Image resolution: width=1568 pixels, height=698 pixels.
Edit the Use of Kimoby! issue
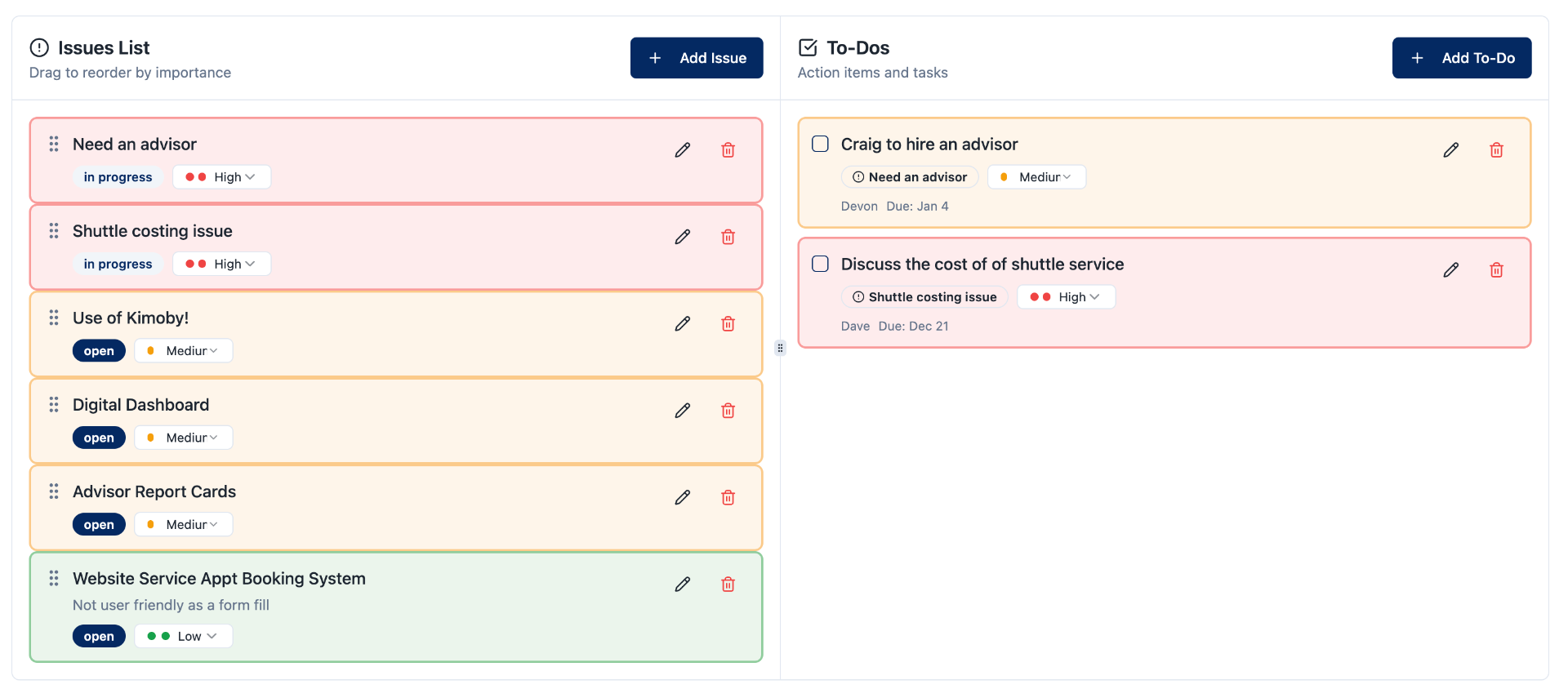(683, 324)
